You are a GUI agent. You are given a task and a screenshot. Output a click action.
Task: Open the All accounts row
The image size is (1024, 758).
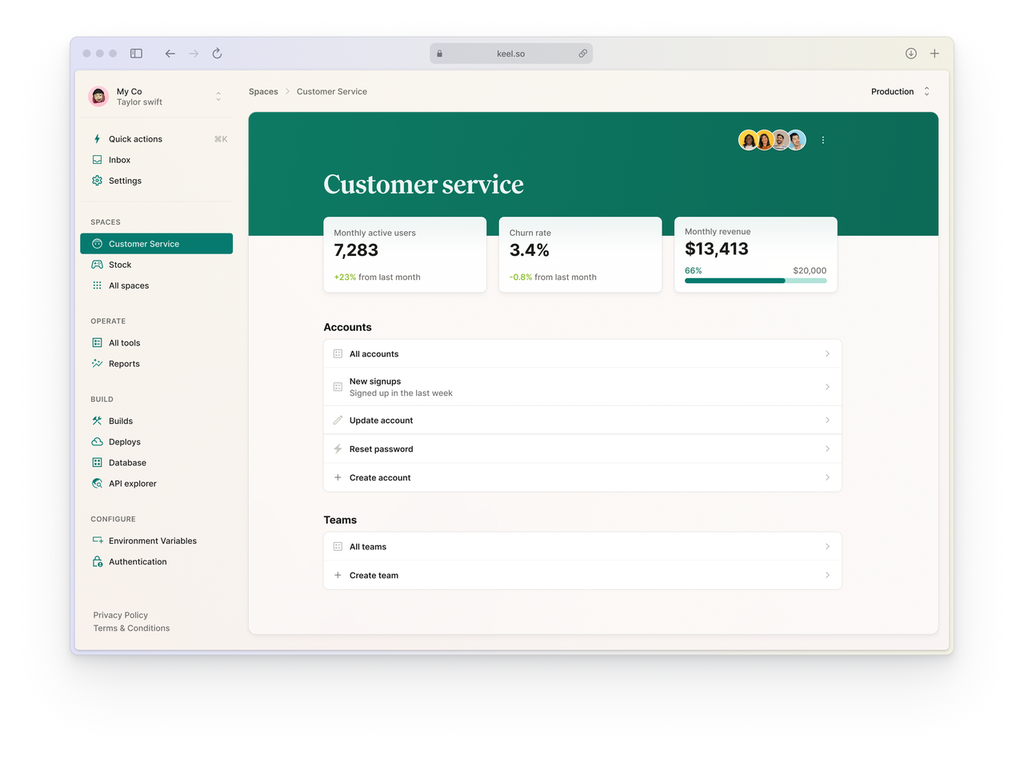[583, 354]
